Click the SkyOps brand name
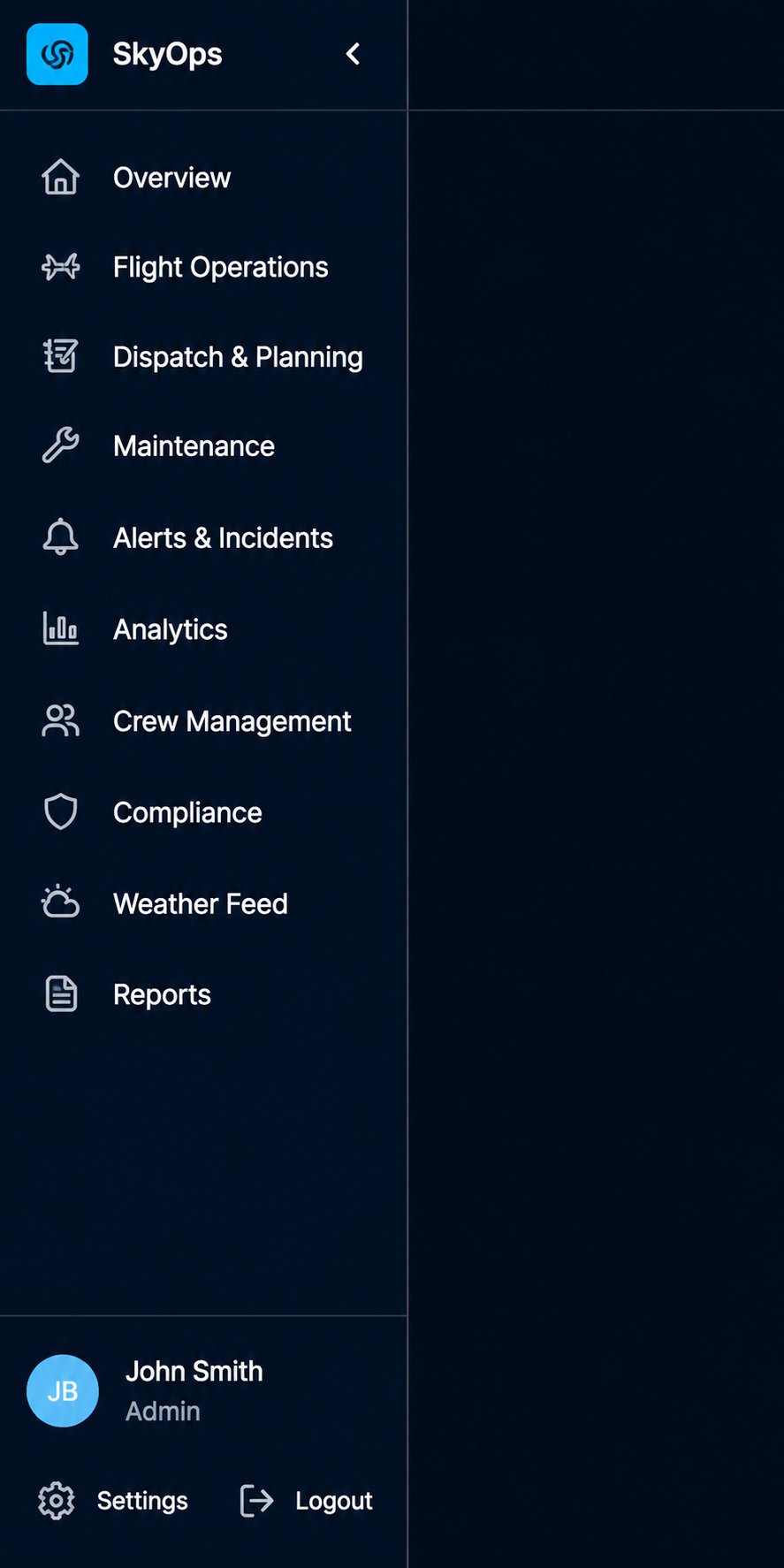Image resolution: width=784 pixels, height=1568 pixels. pyautogui.click(x=168, y=54)
